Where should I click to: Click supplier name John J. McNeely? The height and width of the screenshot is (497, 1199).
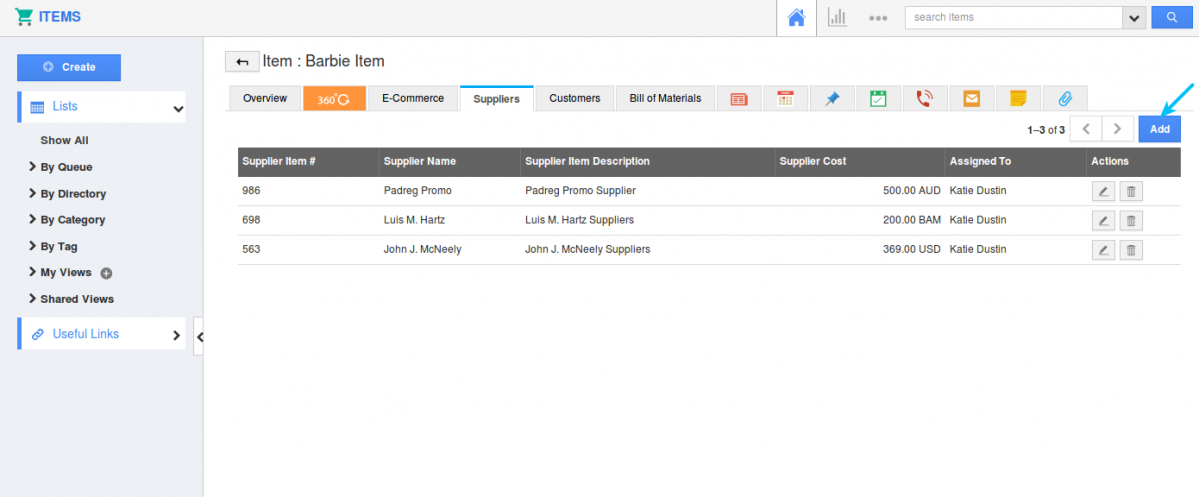pyautogui.click(x=422, y=249)
